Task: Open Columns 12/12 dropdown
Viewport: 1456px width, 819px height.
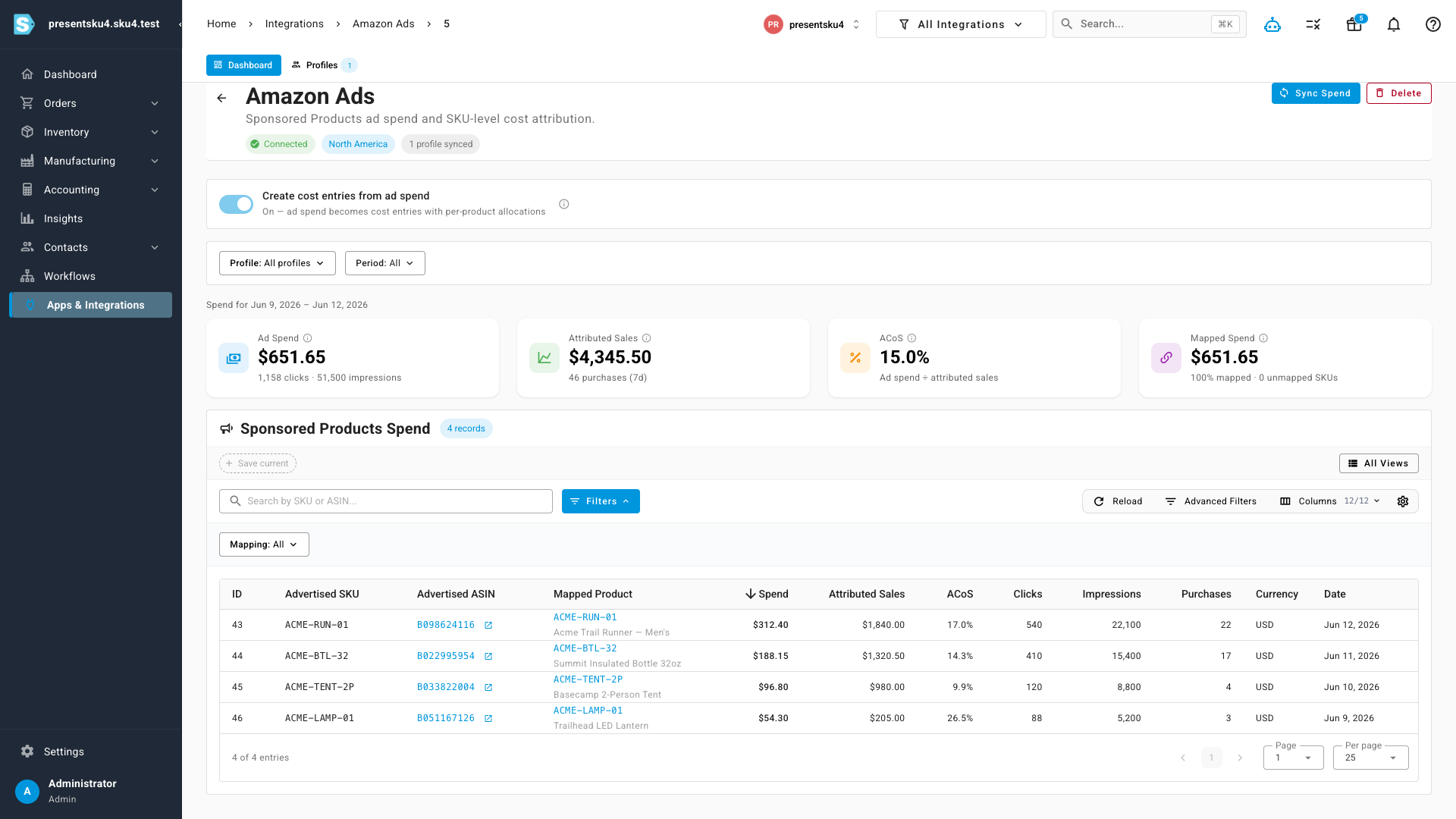Action: pyautogui.click(x=1330, y=501)
